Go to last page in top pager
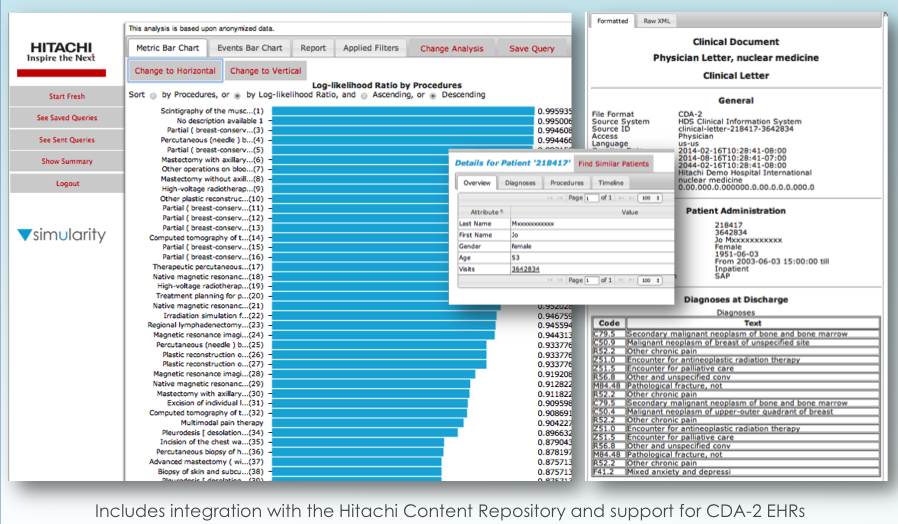 coord(631,198)
